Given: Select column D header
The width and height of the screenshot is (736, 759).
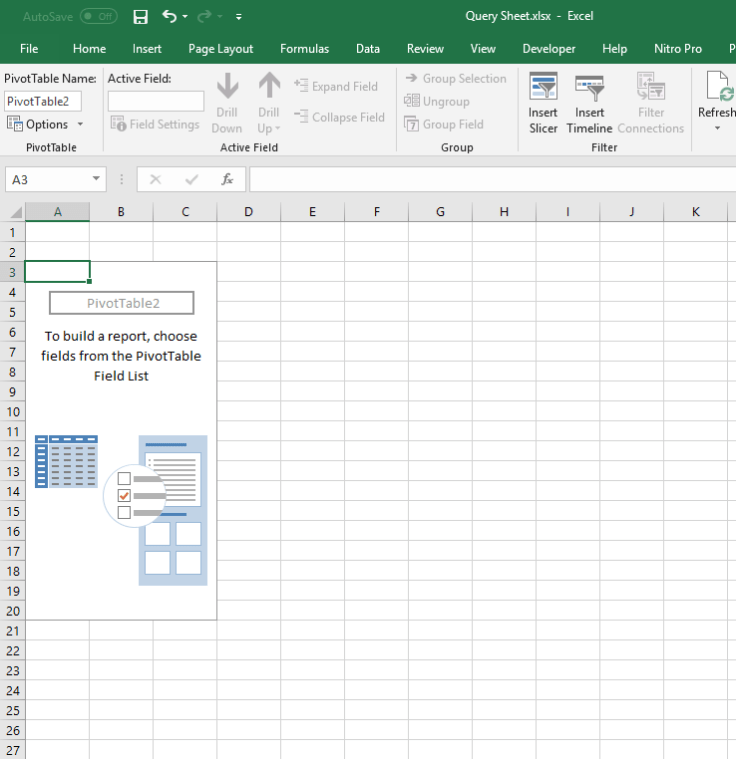Looking at the screenshot, I should [248, 212].
